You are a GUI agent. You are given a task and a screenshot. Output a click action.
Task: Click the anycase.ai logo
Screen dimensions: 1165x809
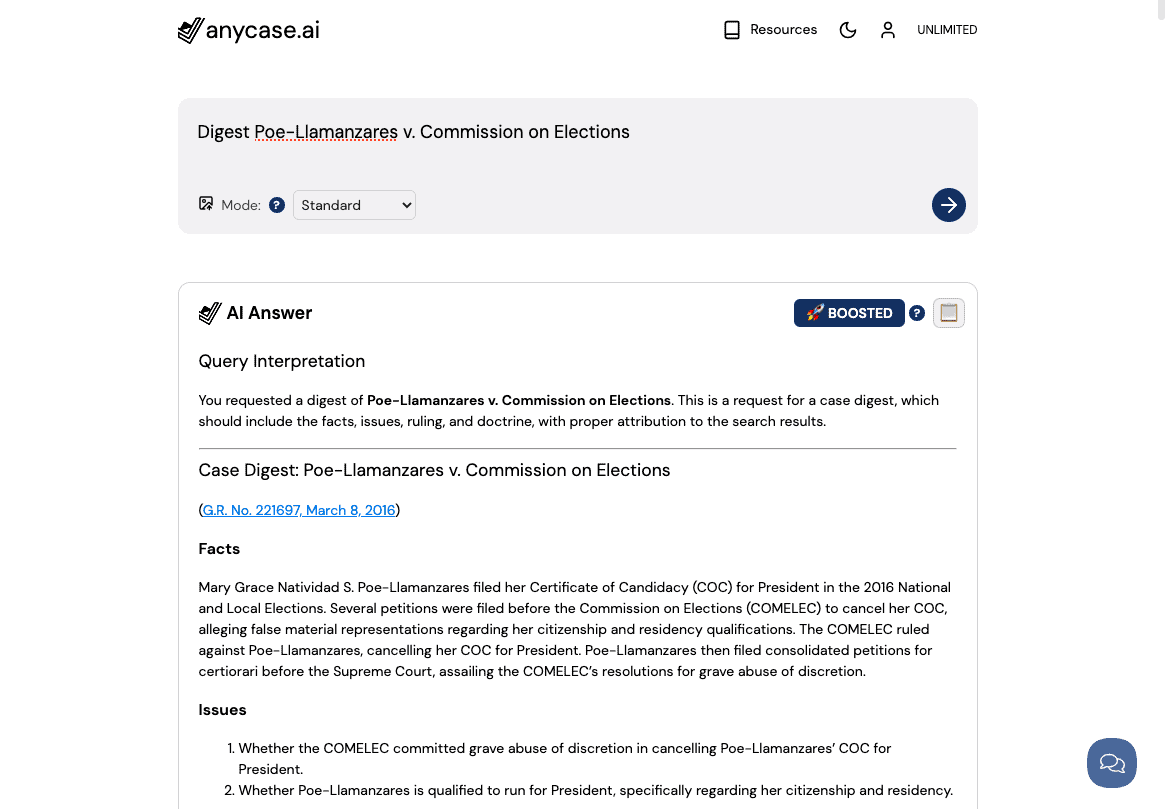pos(249,30)
